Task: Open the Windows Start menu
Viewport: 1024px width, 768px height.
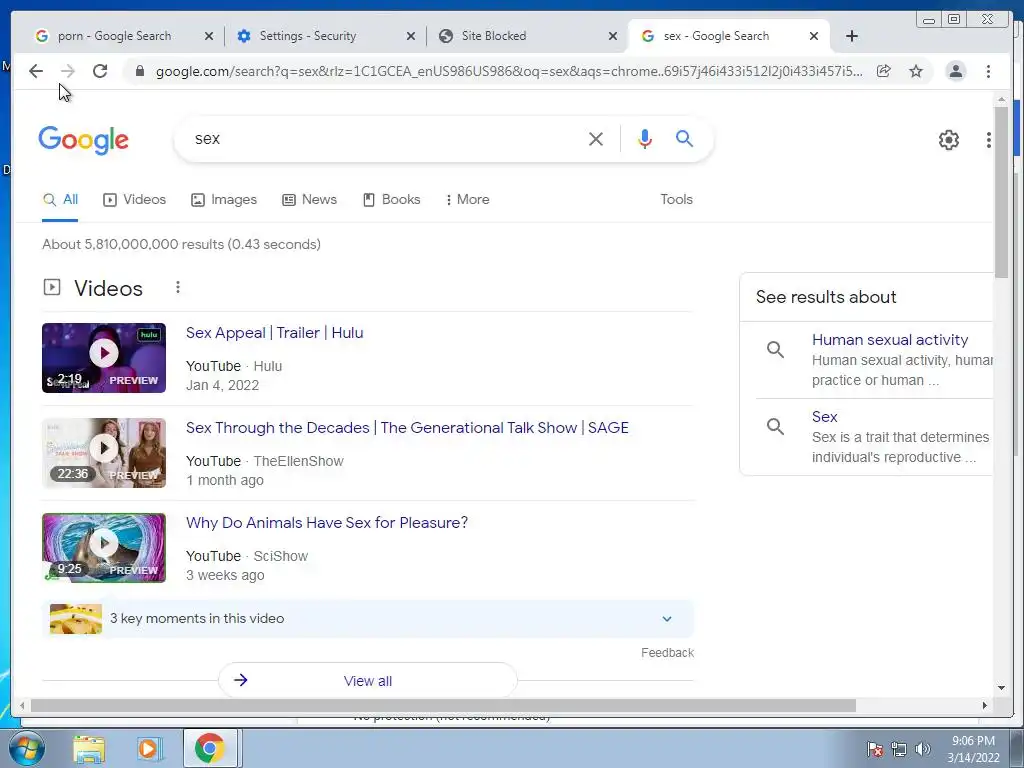Action: (26, 748)
